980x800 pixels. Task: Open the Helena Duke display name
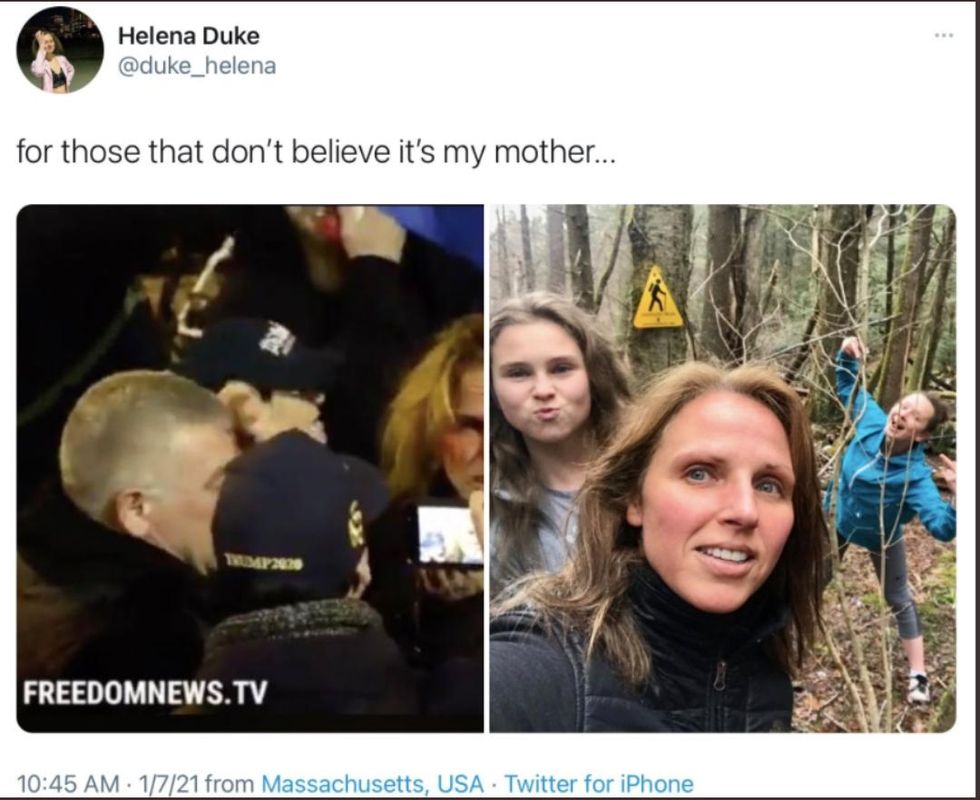189,36
